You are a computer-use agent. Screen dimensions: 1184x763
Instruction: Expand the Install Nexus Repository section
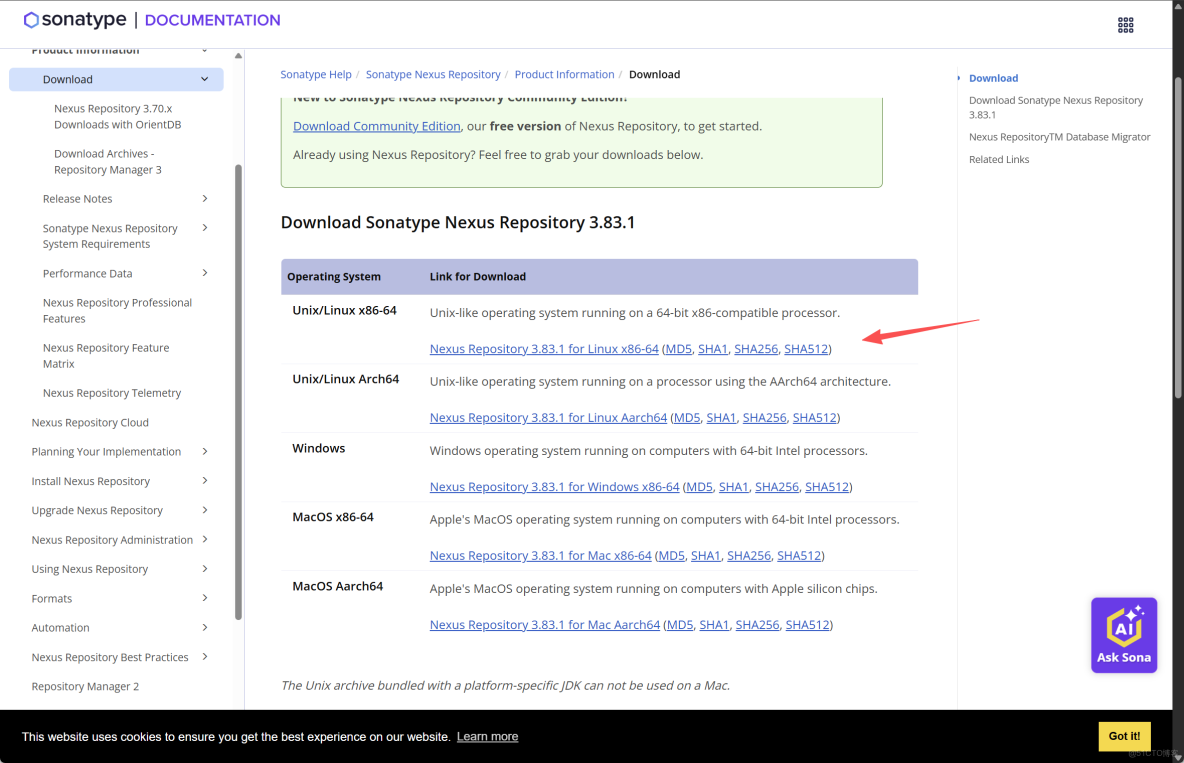coord(204,481)
